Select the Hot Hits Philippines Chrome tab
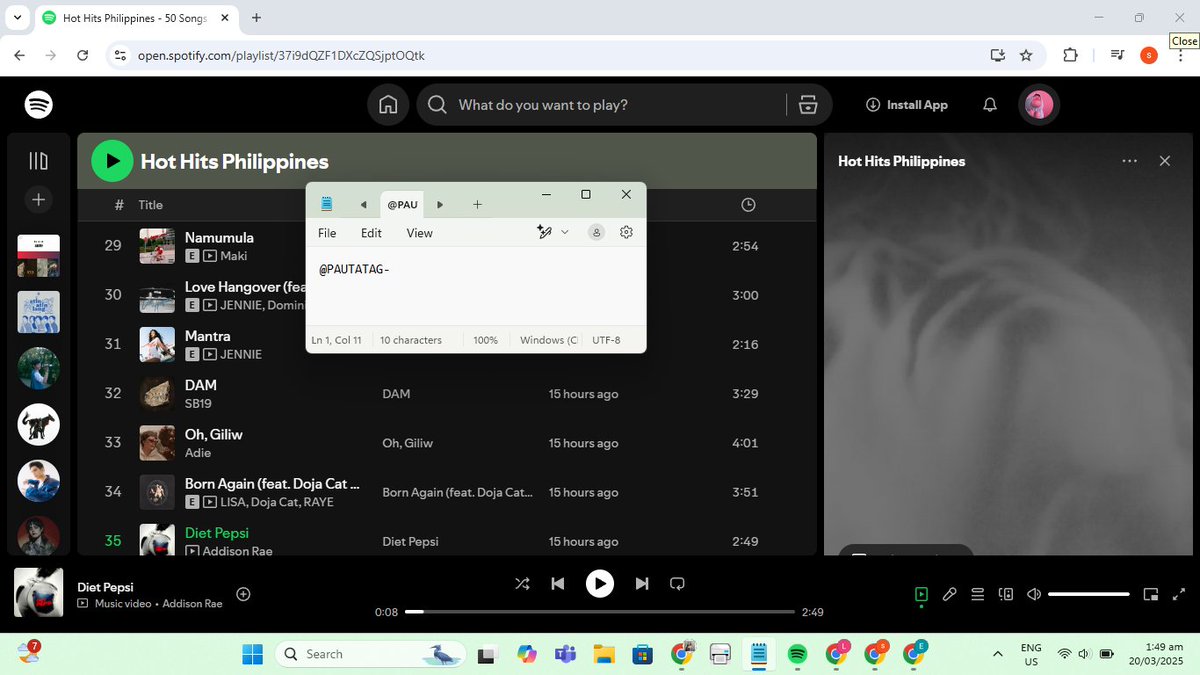 pos(138,17)
